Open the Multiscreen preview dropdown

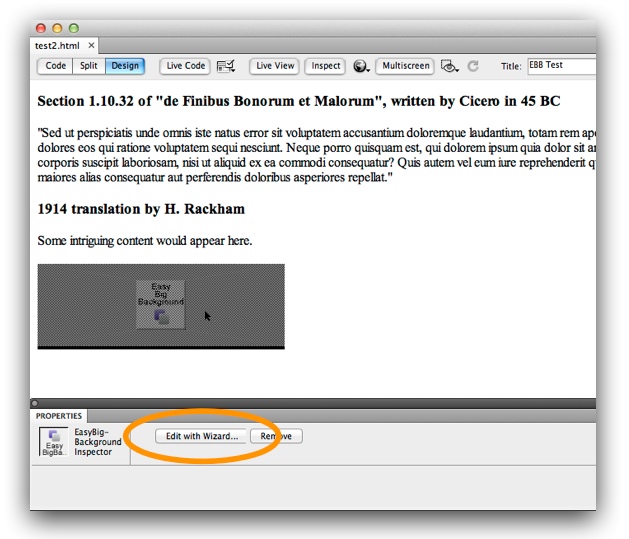[x=405, y=66]
